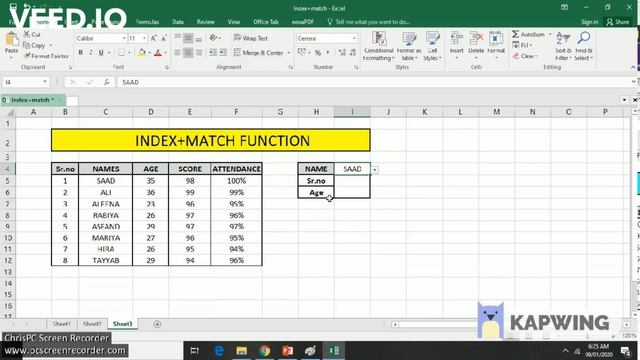640x360 pixels.
Task: Open Conditional Formatting
Action: [x=379, y=46]
